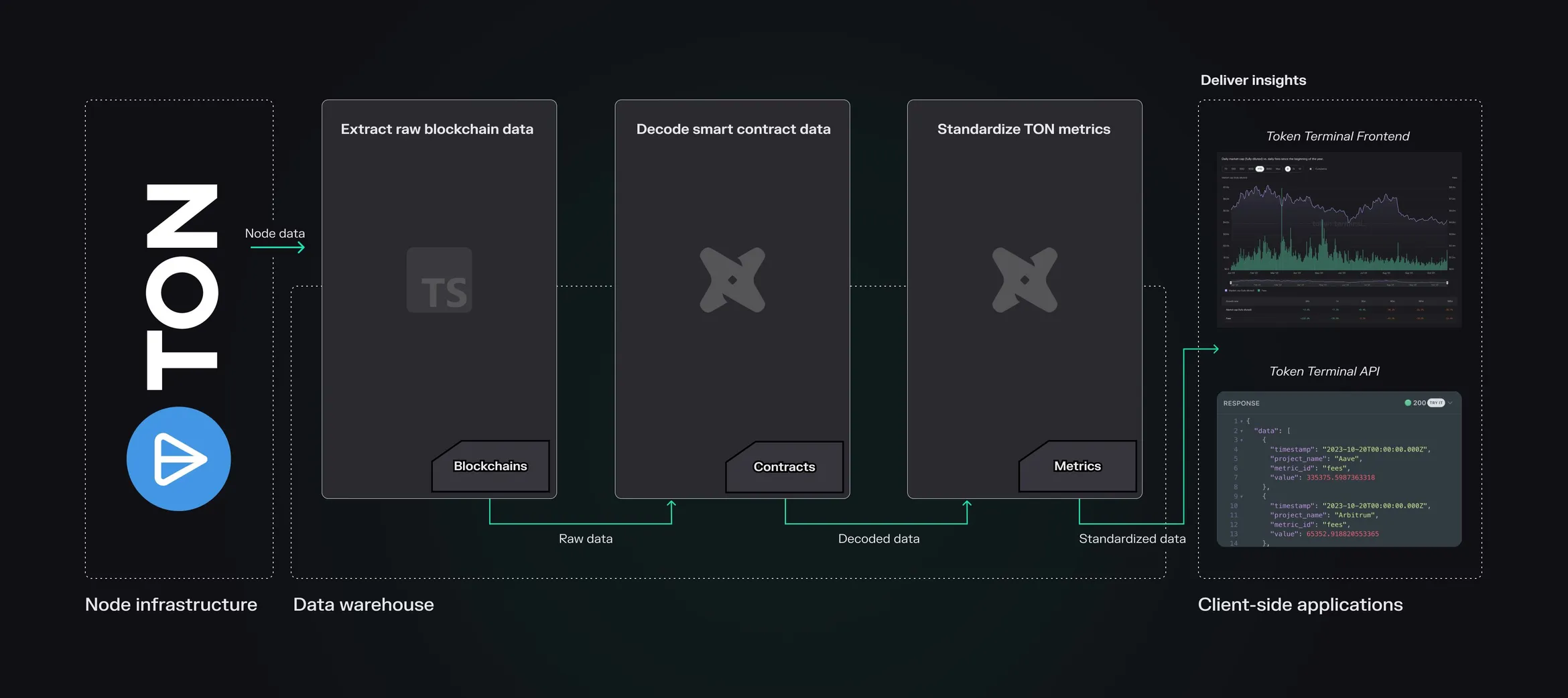Click the green 200 status dot
Screen dimensions: 1568x698
point(1408,403)
